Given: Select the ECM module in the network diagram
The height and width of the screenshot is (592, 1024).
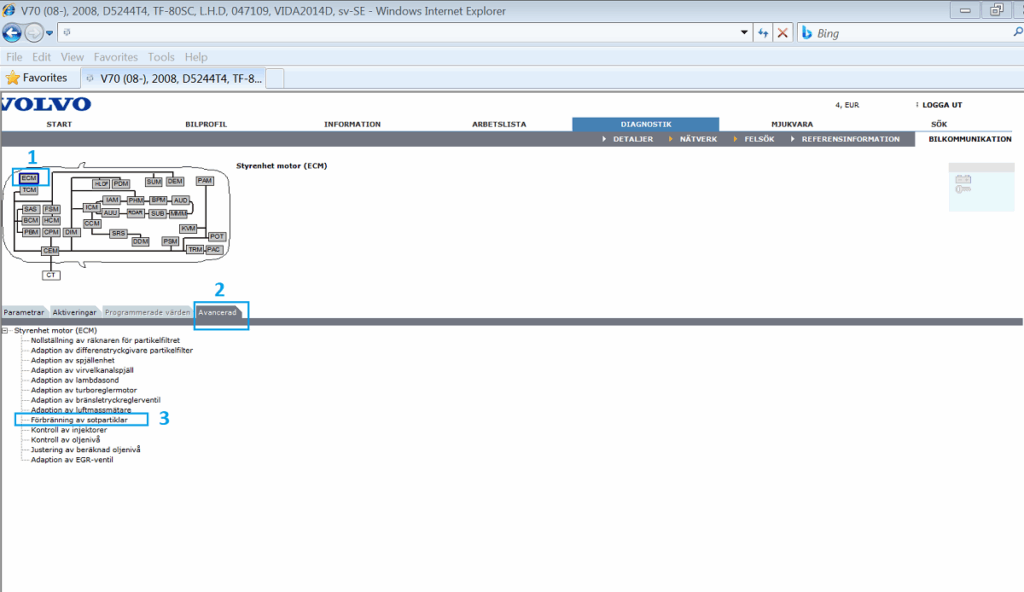Looking at the screenshot, I should (29, 177).
